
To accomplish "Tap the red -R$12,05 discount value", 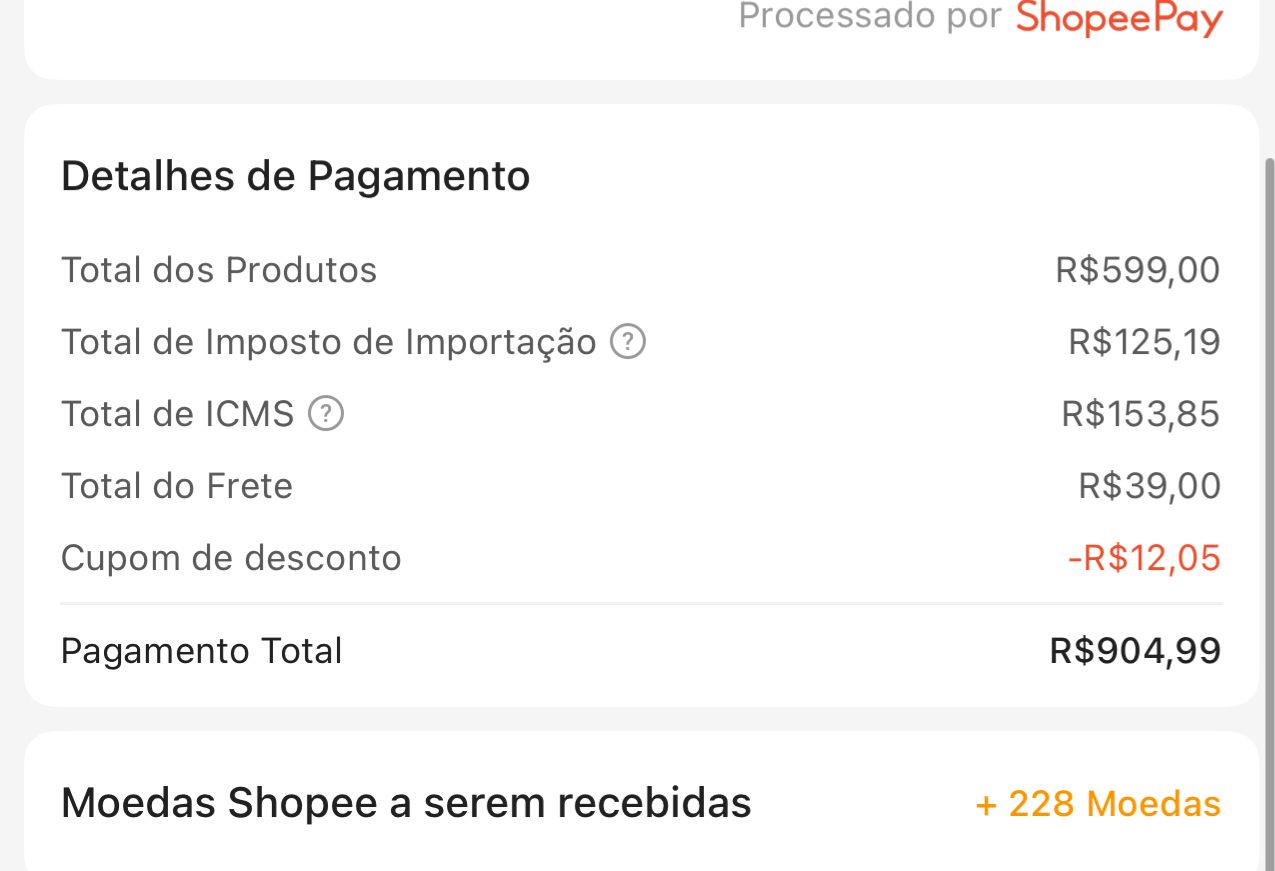I will pyautogui.click(x=1144, y=557).
